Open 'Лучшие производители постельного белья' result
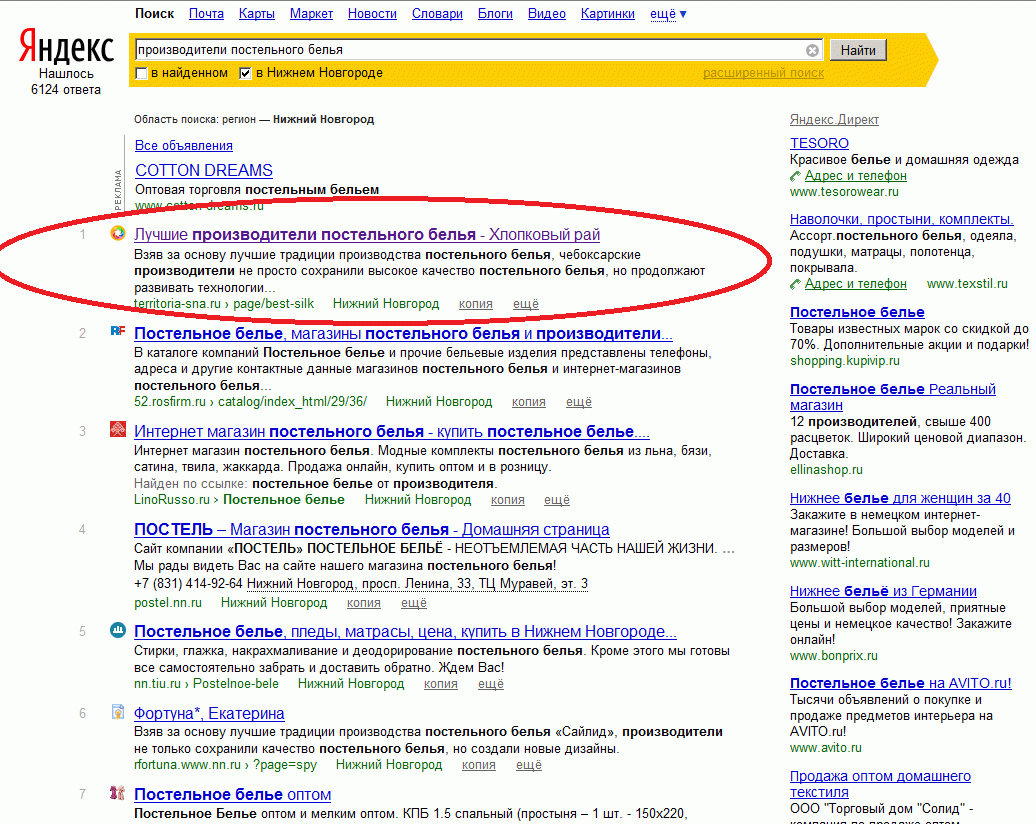Viewport: 1036px width, 824px height. click(x=367, y=235)
